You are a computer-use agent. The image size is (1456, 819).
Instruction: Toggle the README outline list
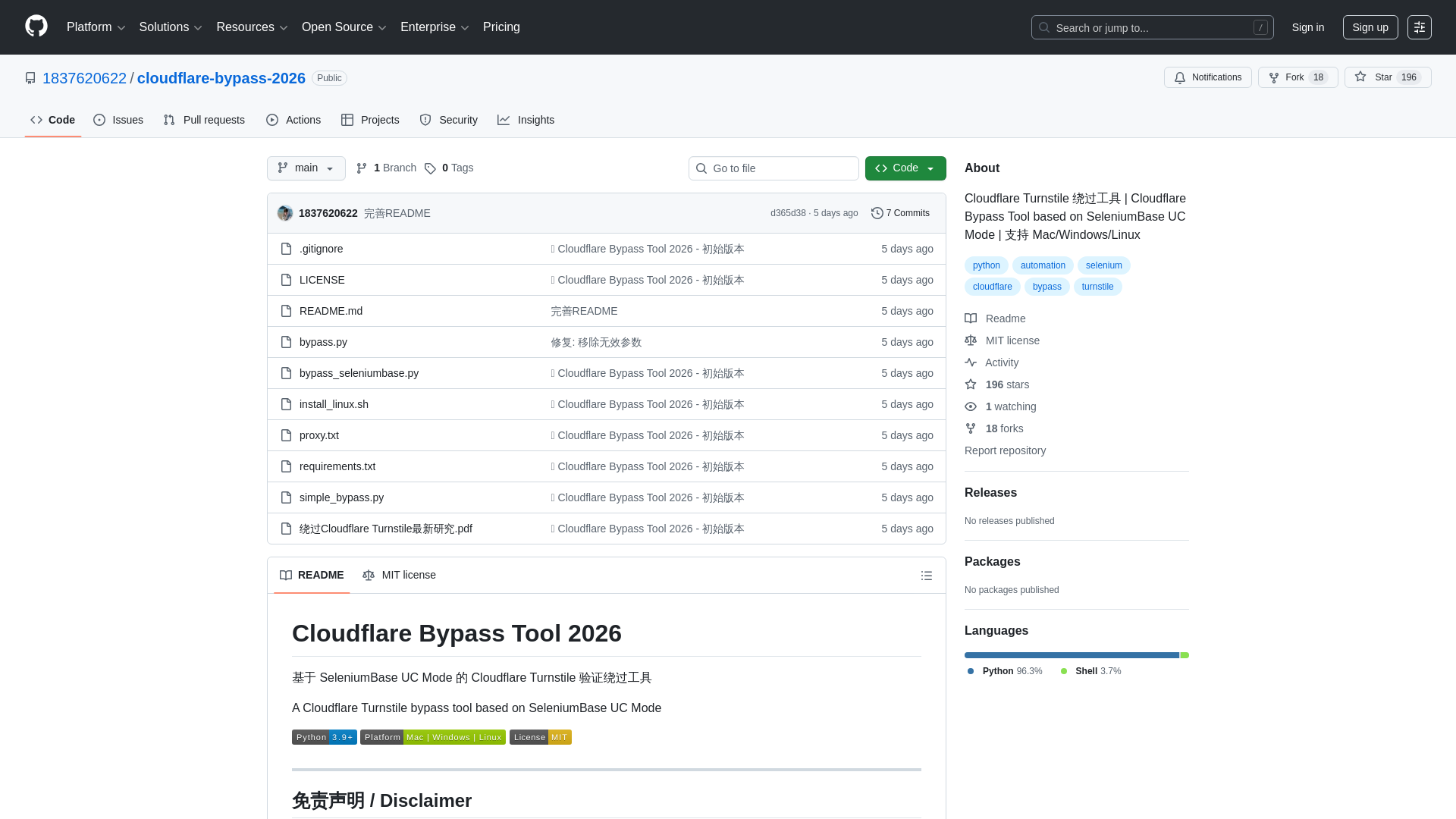926,575
